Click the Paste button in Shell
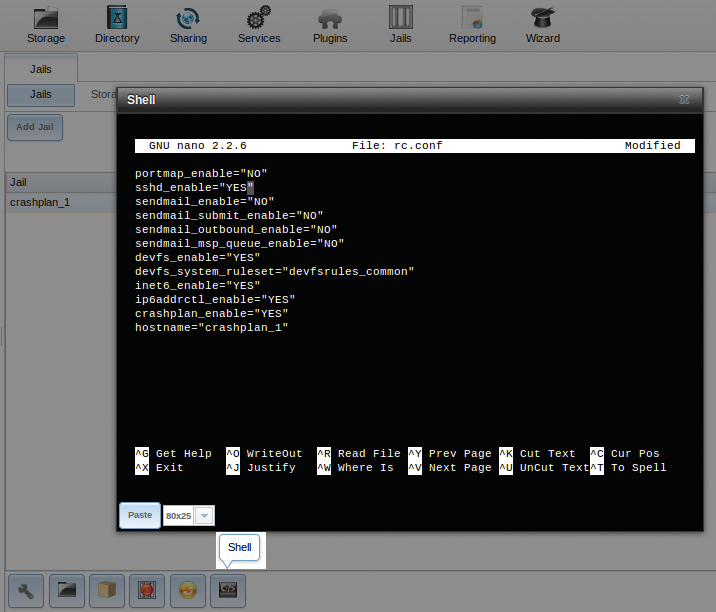 (x=140, y=515)
